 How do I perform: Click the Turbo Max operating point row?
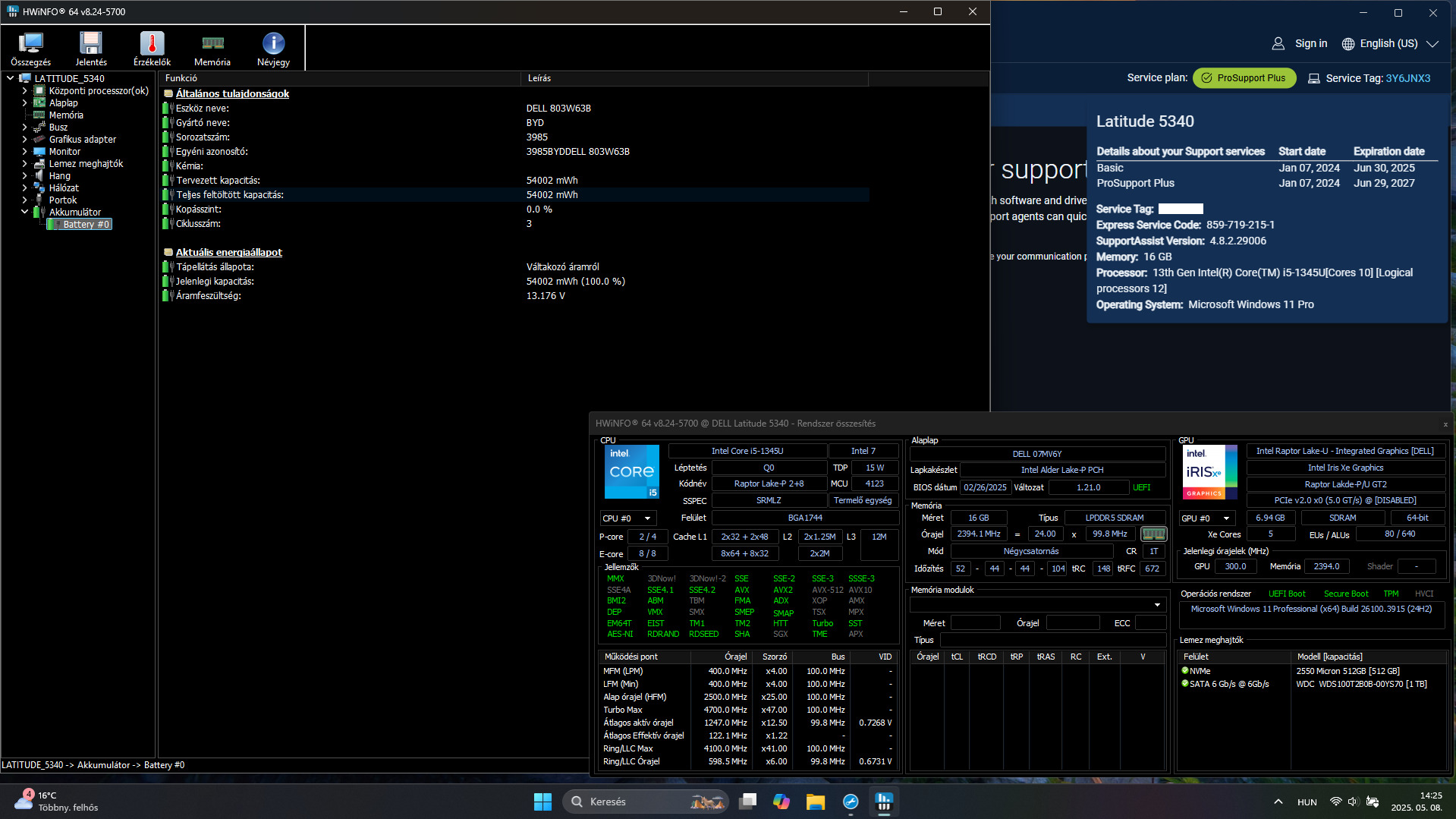[747, 710]
